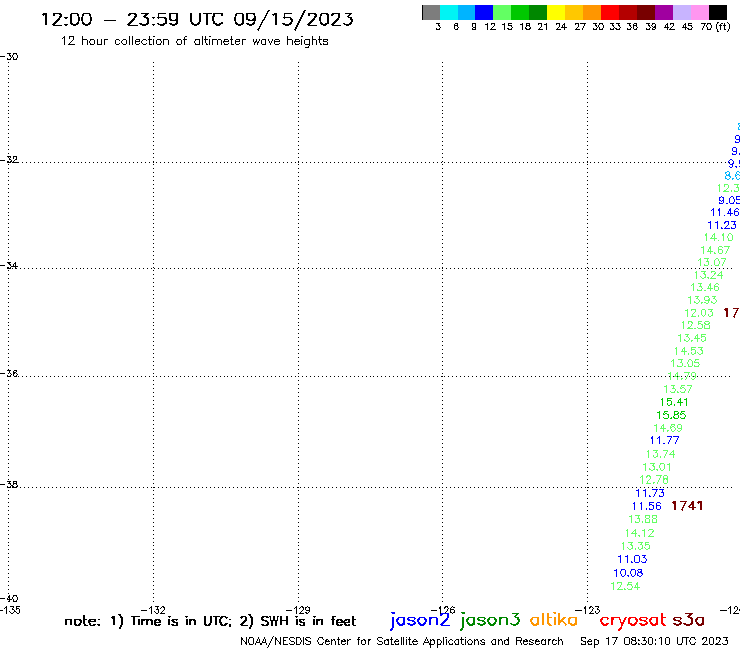
Task: Click the 13.07 wave height reading
Action: (x=712, y=262)
